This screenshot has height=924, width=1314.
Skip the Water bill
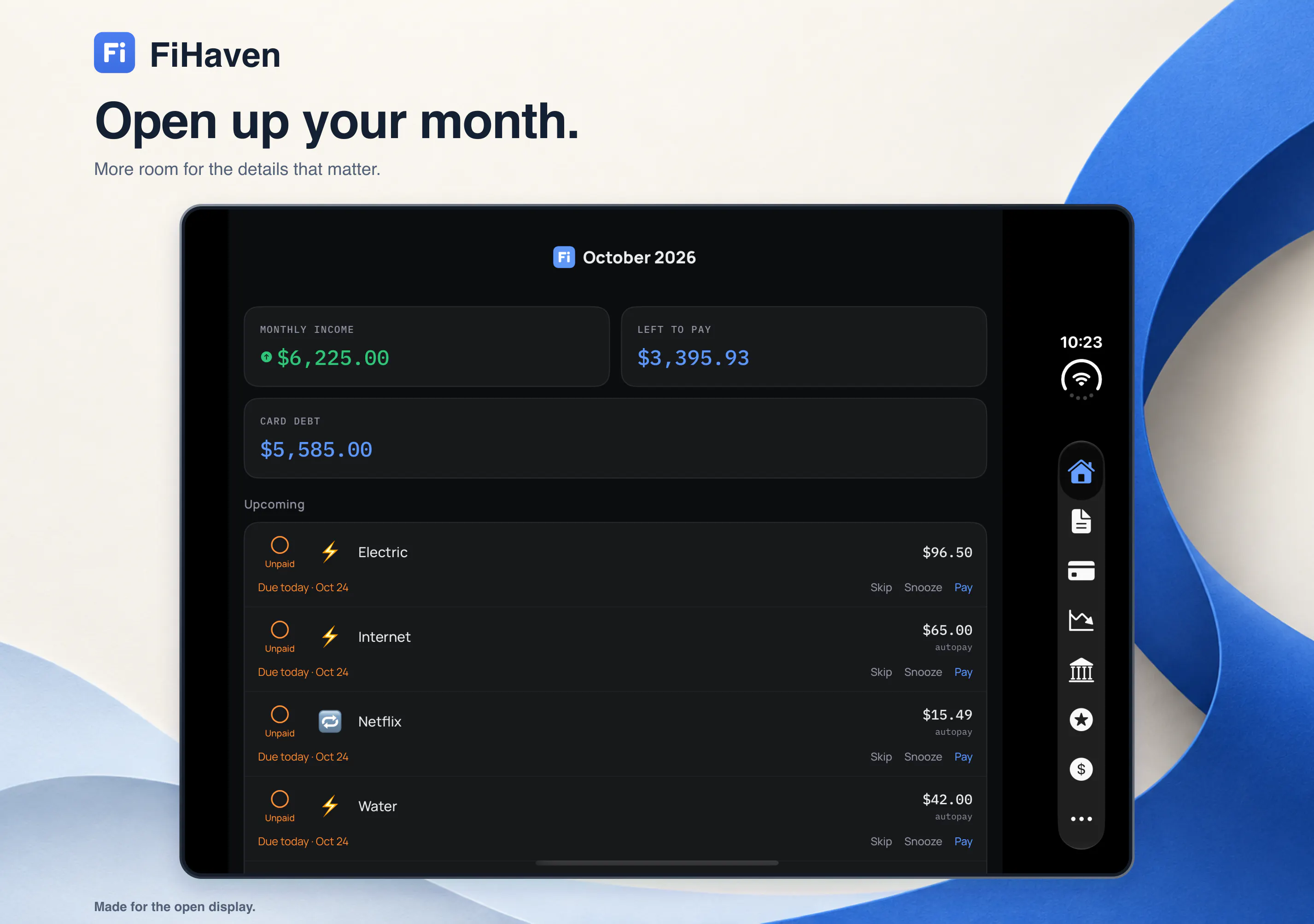click(x=881, y=842)
